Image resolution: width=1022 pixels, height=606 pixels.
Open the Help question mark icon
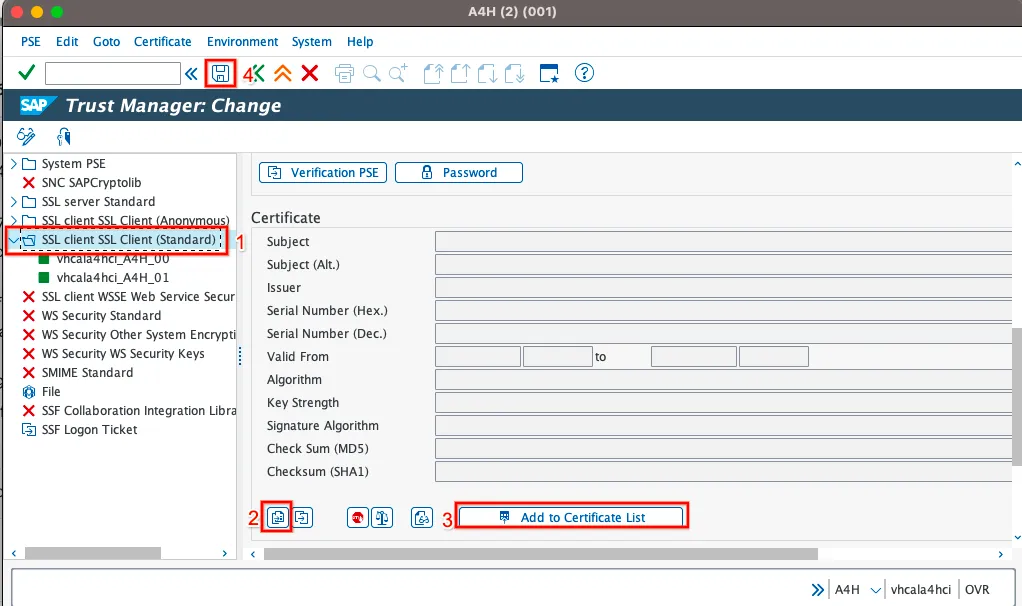coord(585,73)
